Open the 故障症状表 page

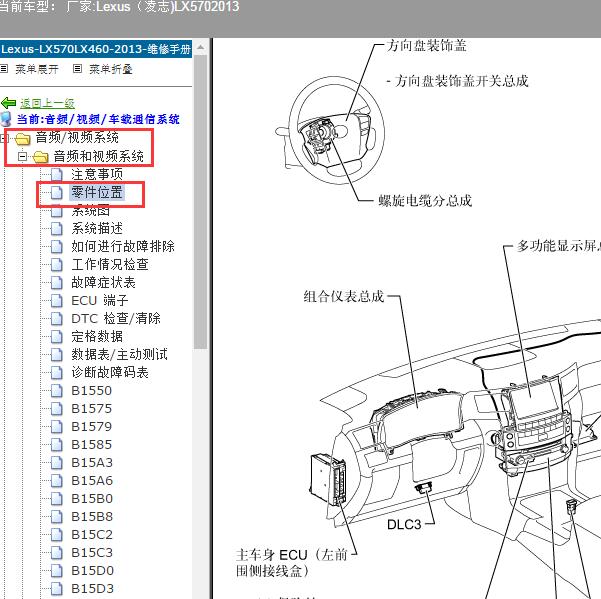coord(103,282)
